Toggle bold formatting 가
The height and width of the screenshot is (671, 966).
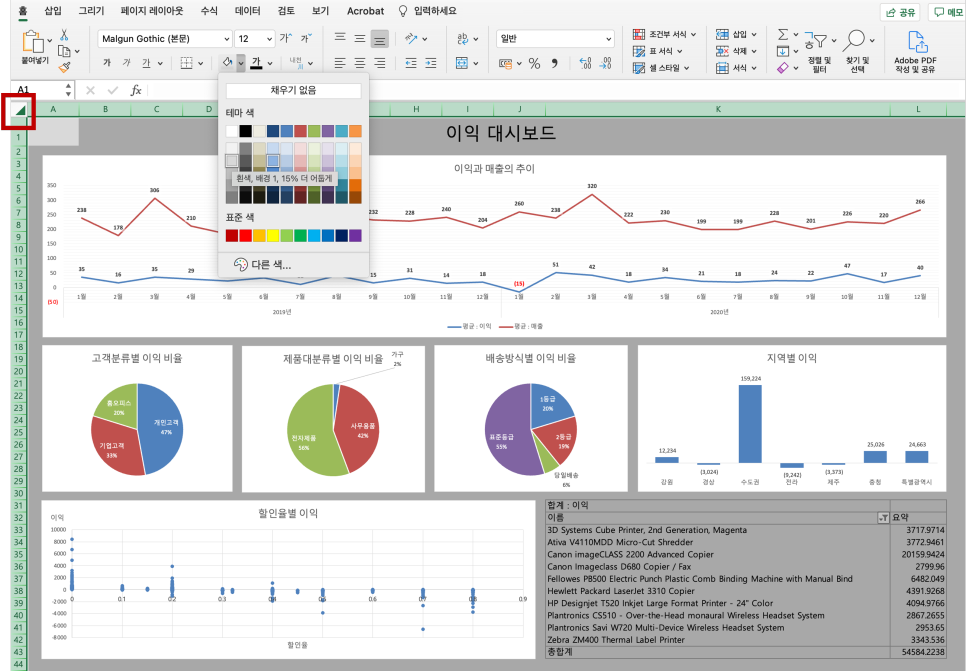tap(107, 62)
